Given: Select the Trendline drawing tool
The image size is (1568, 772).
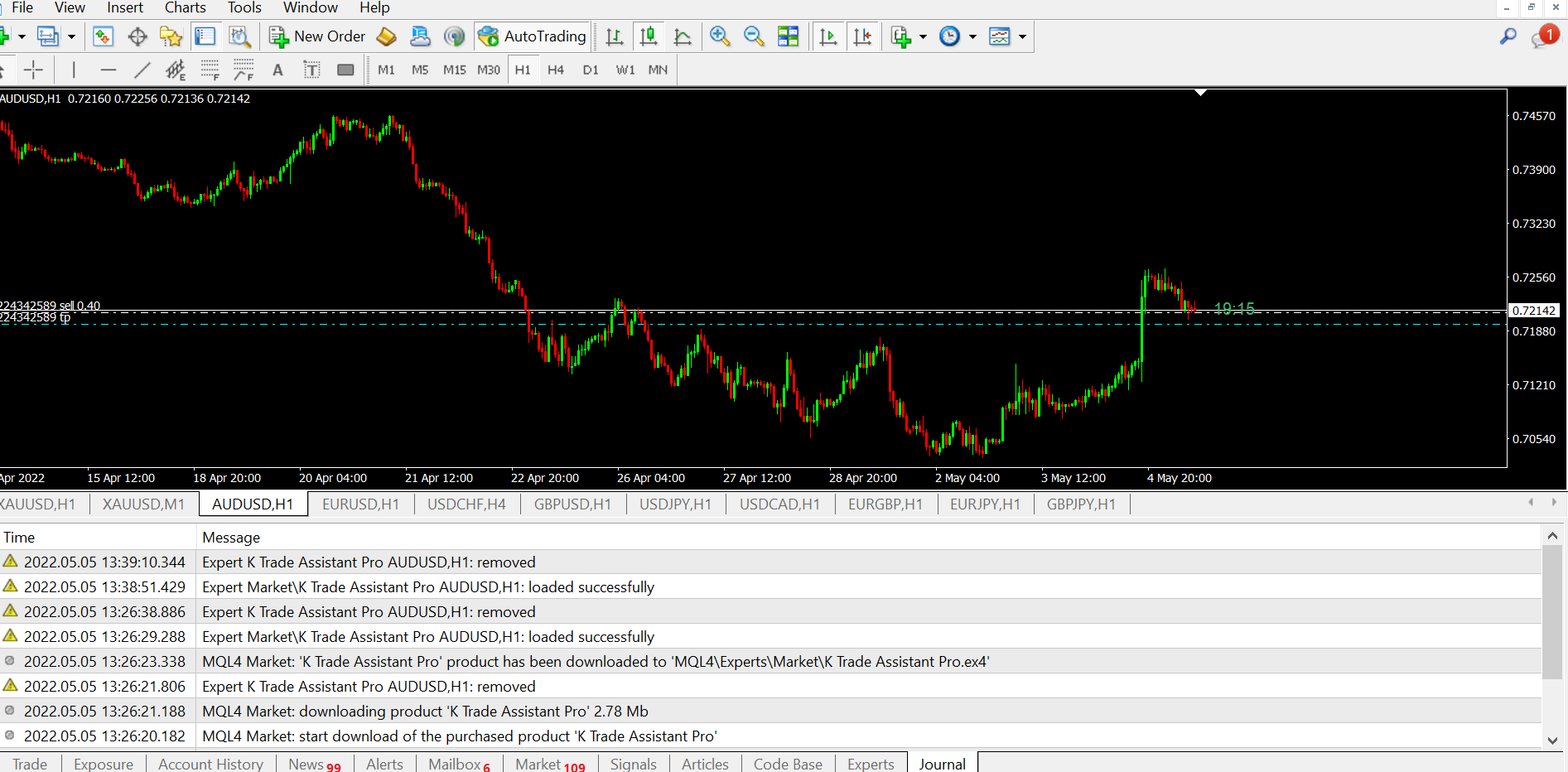Looking at the screenshot, I should [142, 70].
